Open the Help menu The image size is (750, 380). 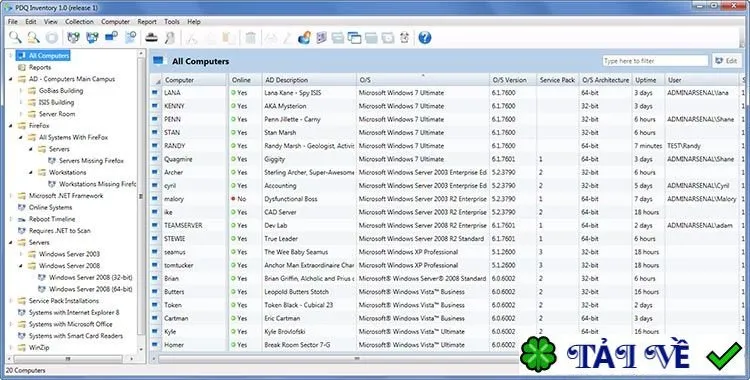(194, 22)
